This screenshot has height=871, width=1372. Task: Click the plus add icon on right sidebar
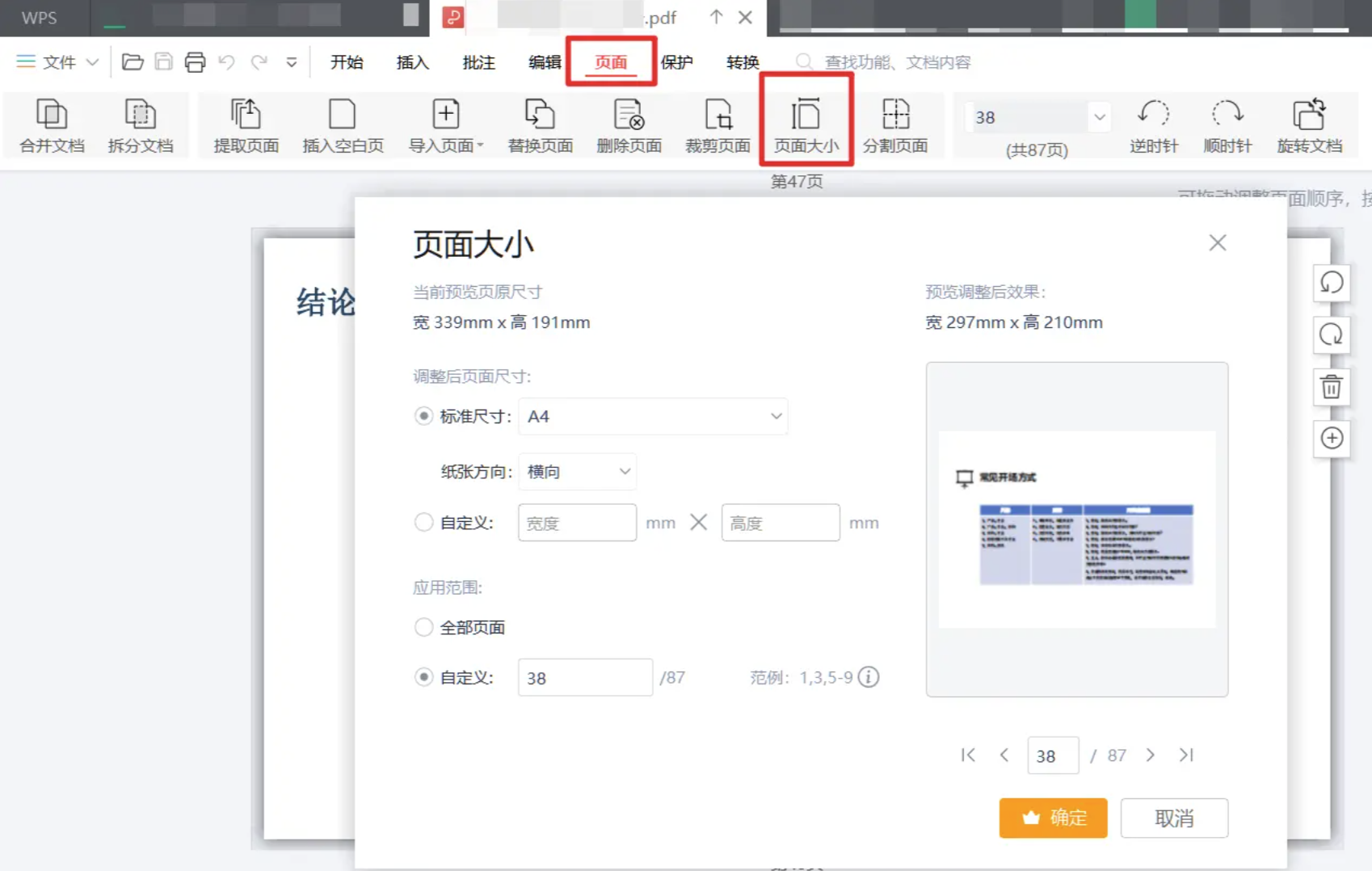point(1332,438)
